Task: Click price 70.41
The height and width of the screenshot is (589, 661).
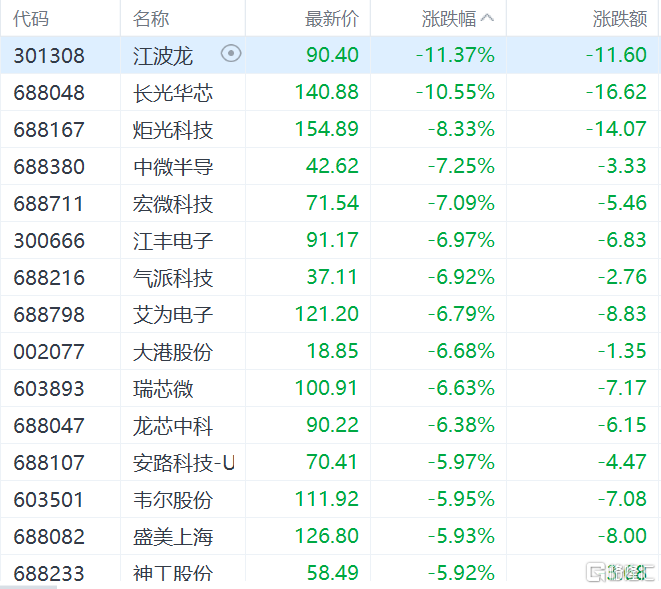Action: 332,462
